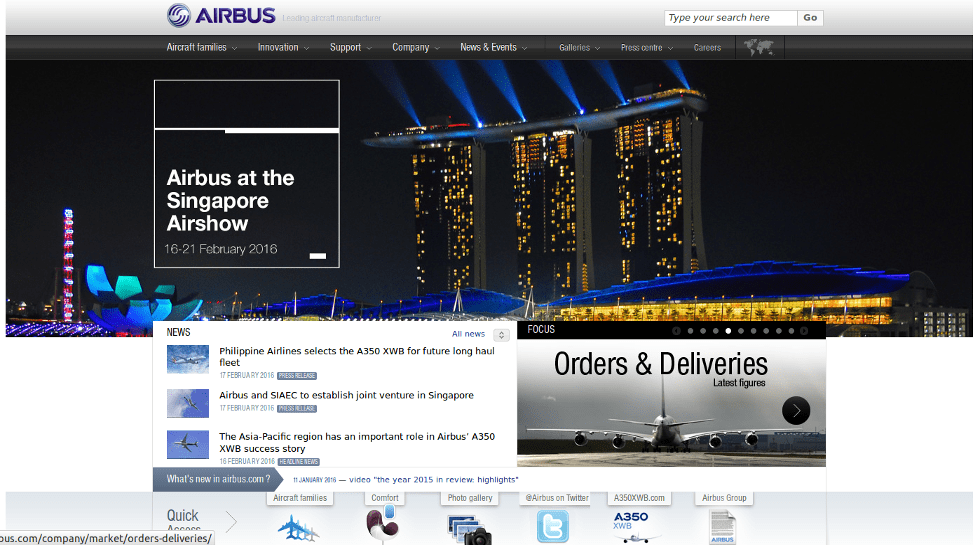Click the Aircraft families airplane icon
This screenshot has height=545, width=980.
pyautogui.click(x=298, y=527)
